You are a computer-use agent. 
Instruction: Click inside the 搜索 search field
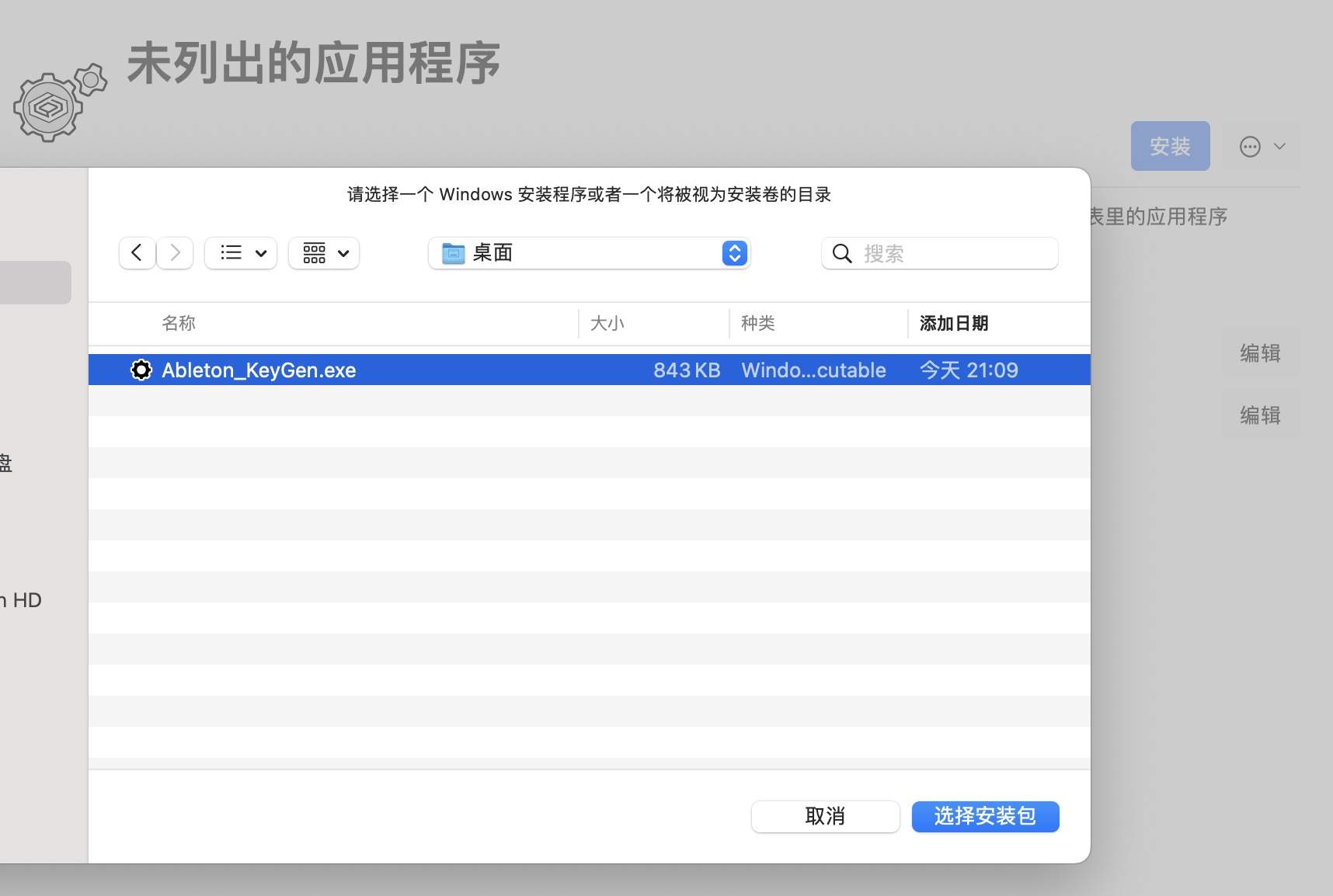[x=940, y=253]
